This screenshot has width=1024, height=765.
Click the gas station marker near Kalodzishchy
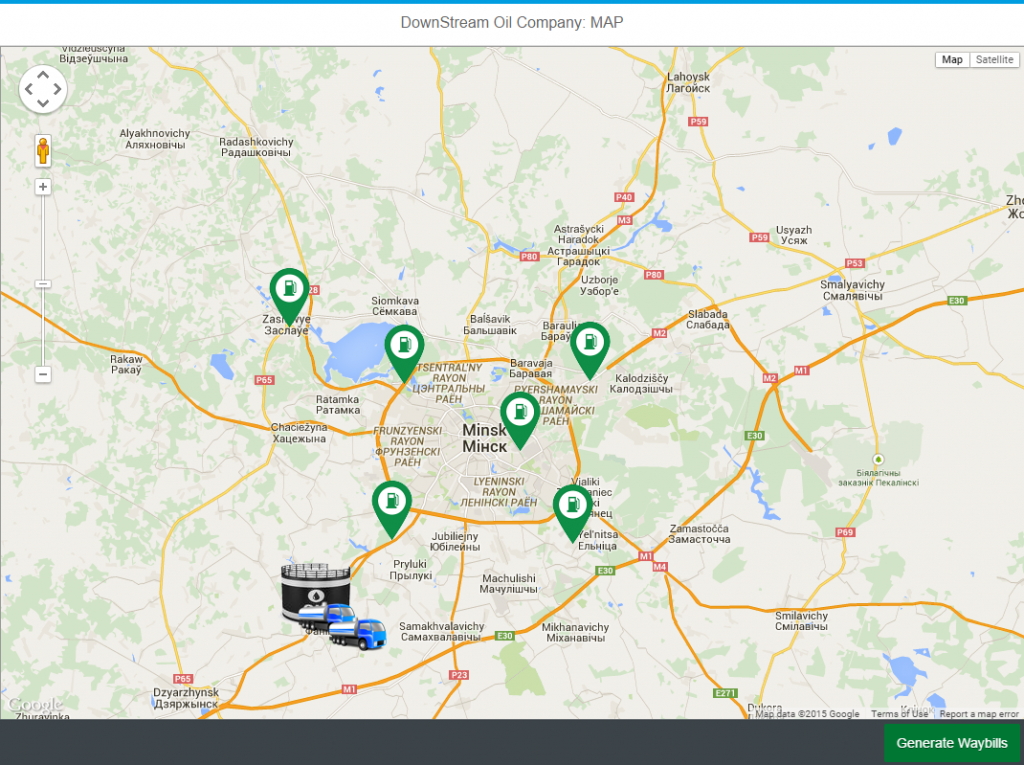click(x=590, y=350)
